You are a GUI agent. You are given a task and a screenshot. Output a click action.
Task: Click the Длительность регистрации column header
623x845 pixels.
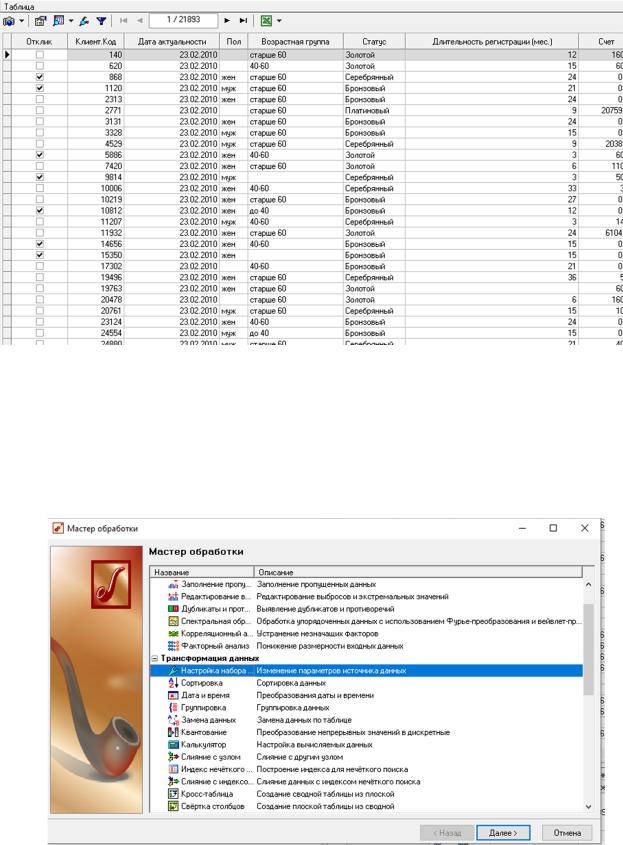[492, 41]
